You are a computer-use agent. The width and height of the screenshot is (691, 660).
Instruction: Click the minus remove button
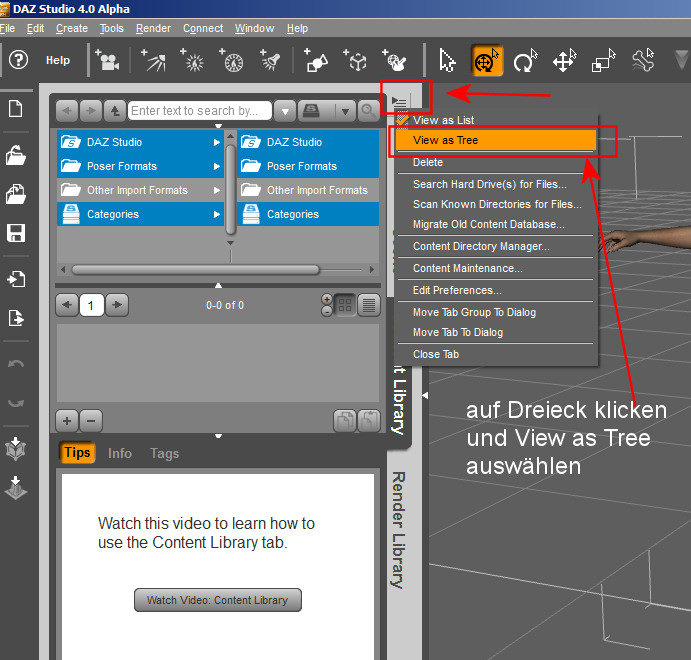(91, 421)
